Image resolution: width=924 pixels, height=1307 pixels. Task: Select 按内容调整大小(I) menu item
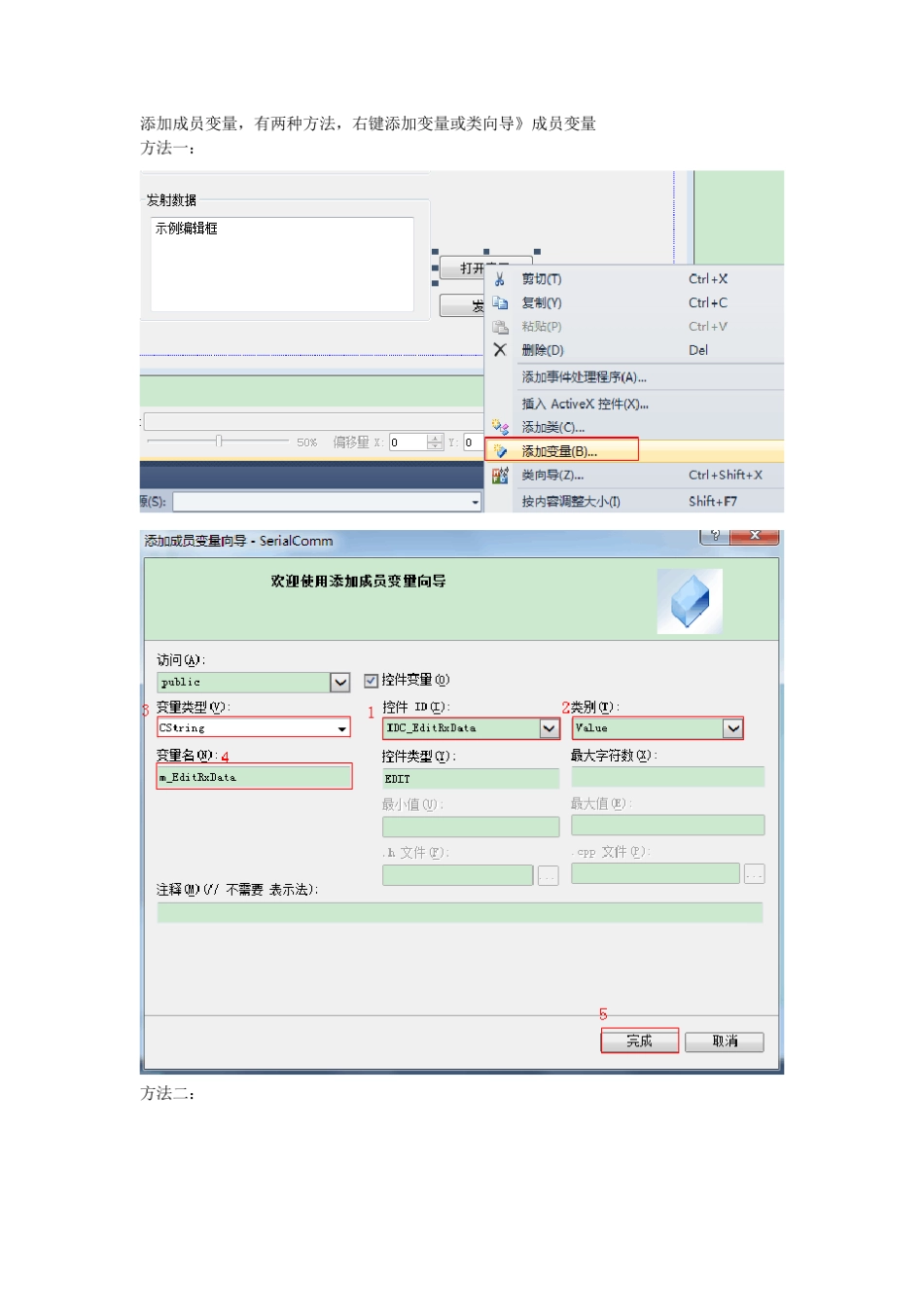click(x=571, y=502)
